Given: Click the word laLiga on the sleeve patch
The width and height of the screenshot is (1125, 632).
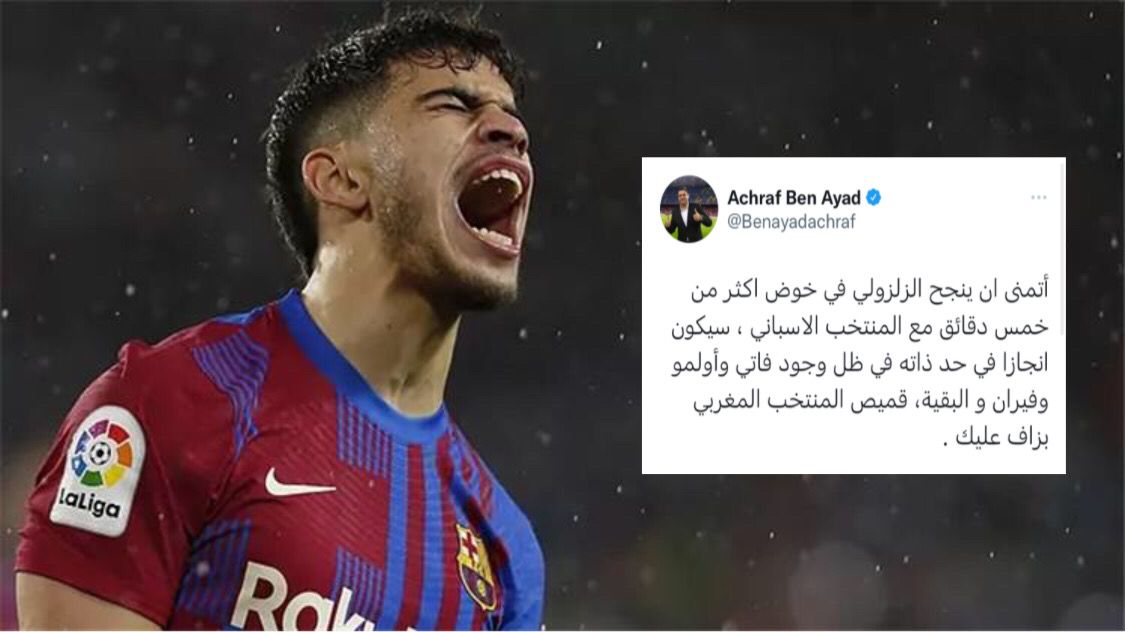Looking at the screenshot, I should click(90, 503).
